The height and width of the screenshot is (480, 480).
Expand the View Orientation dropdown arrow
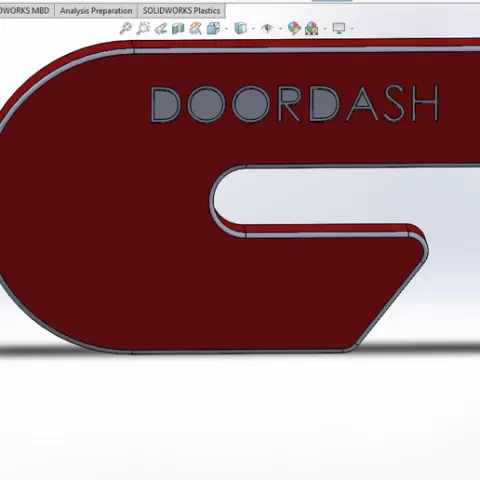[227, 29]
